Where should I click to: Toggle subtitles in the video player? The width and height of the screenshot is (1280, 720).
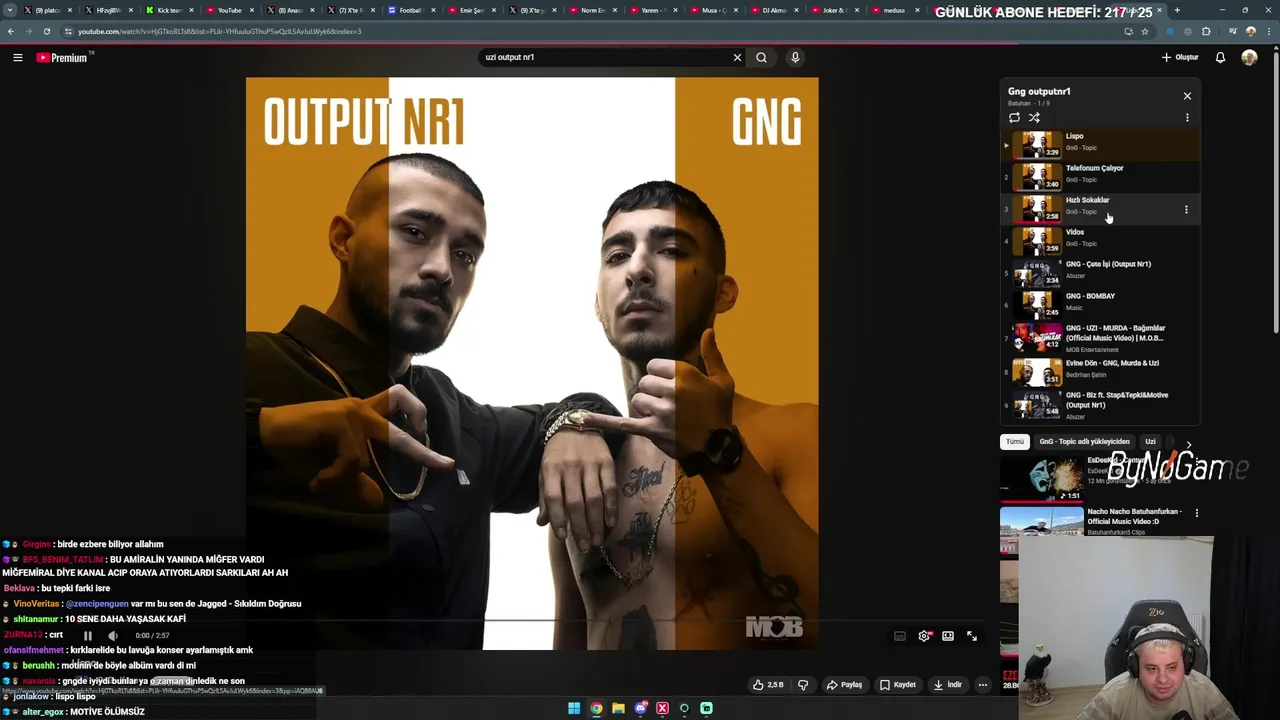point(900,636)
